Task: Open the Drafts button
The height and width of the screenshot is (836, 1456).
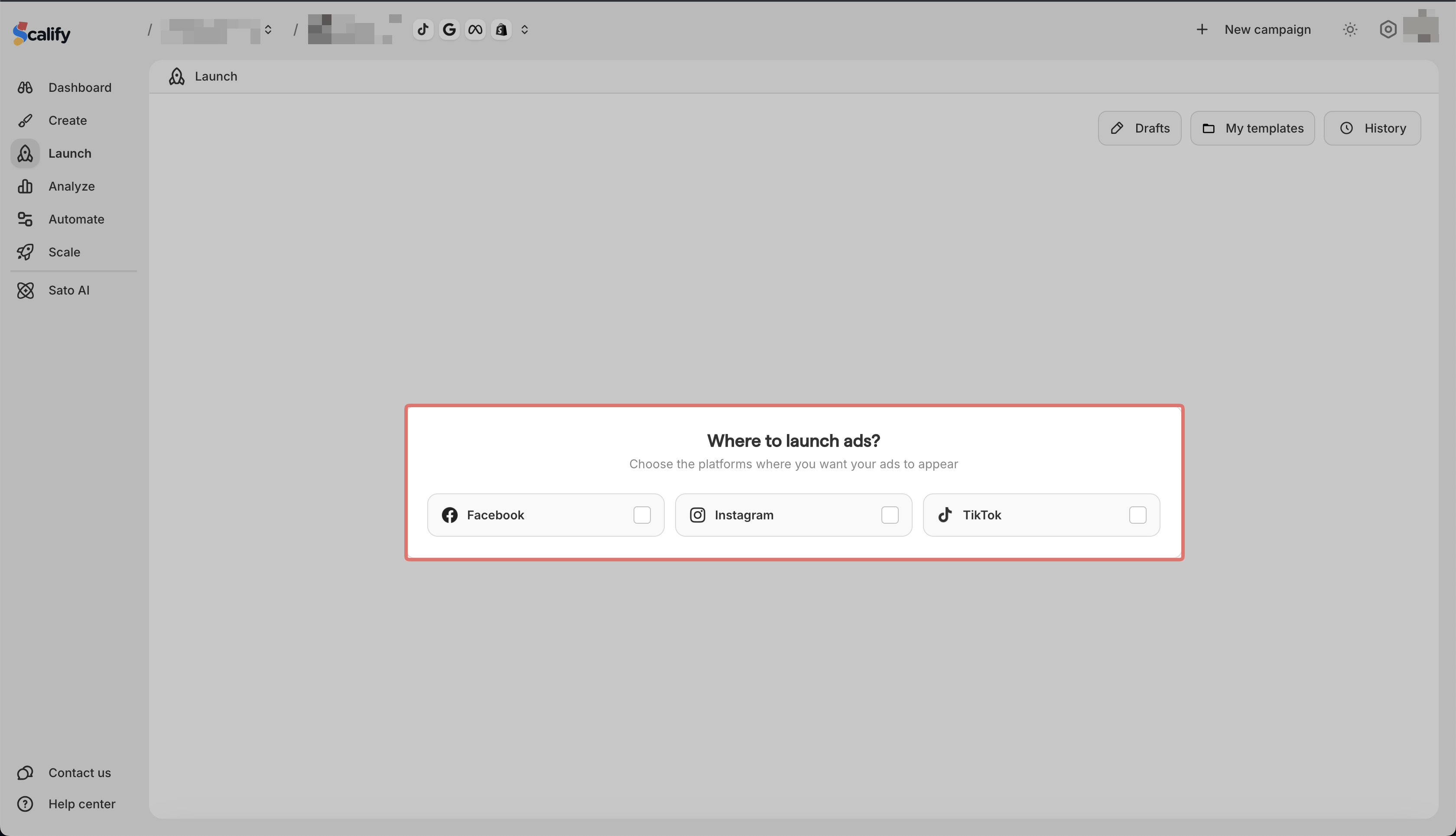Action: coord(1140,128)
